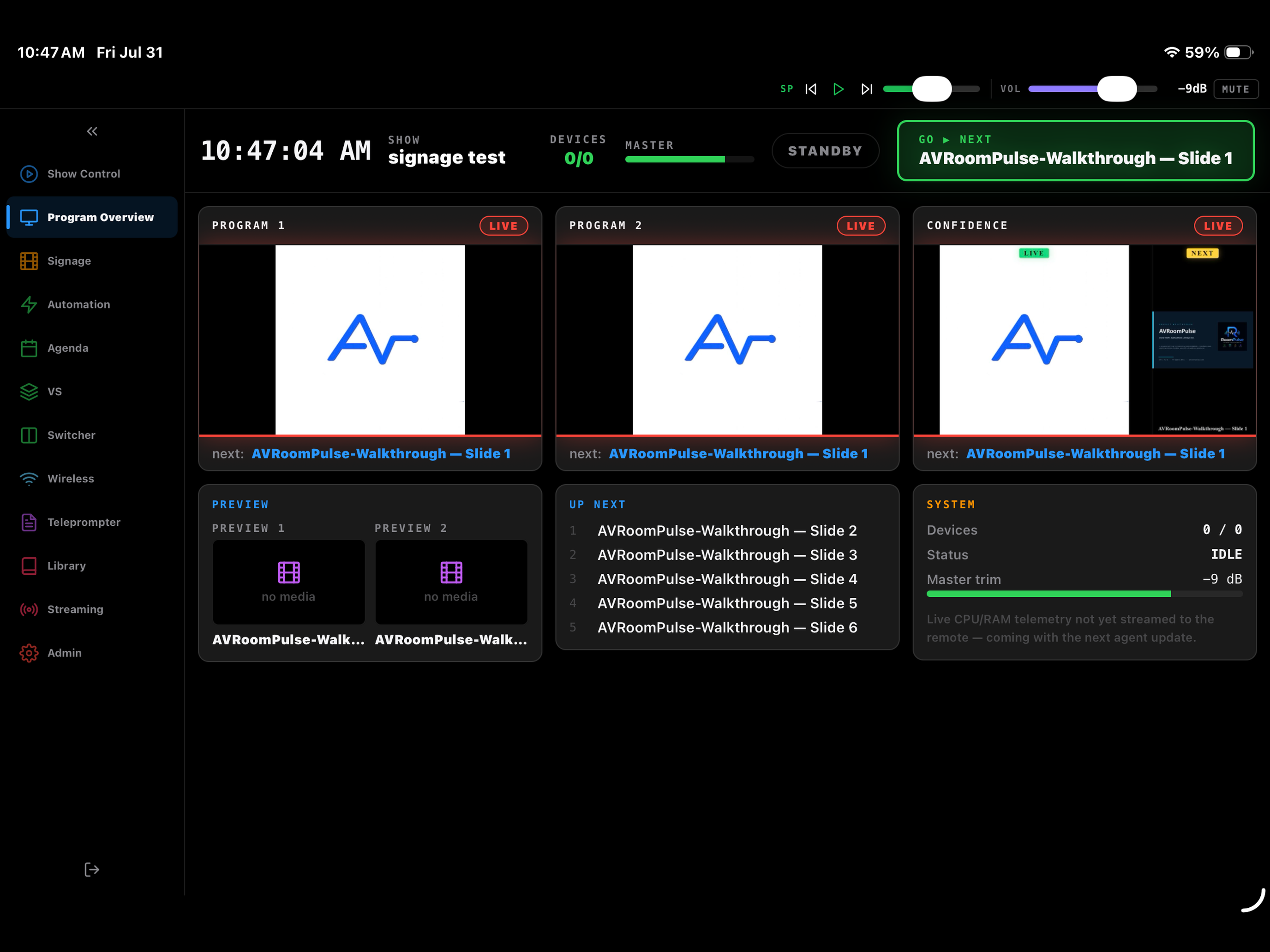Select the Preview 1 no media tile
The width and height of the screenshot is (1270, 952).
pyautogui.click(x=289, y=582)
